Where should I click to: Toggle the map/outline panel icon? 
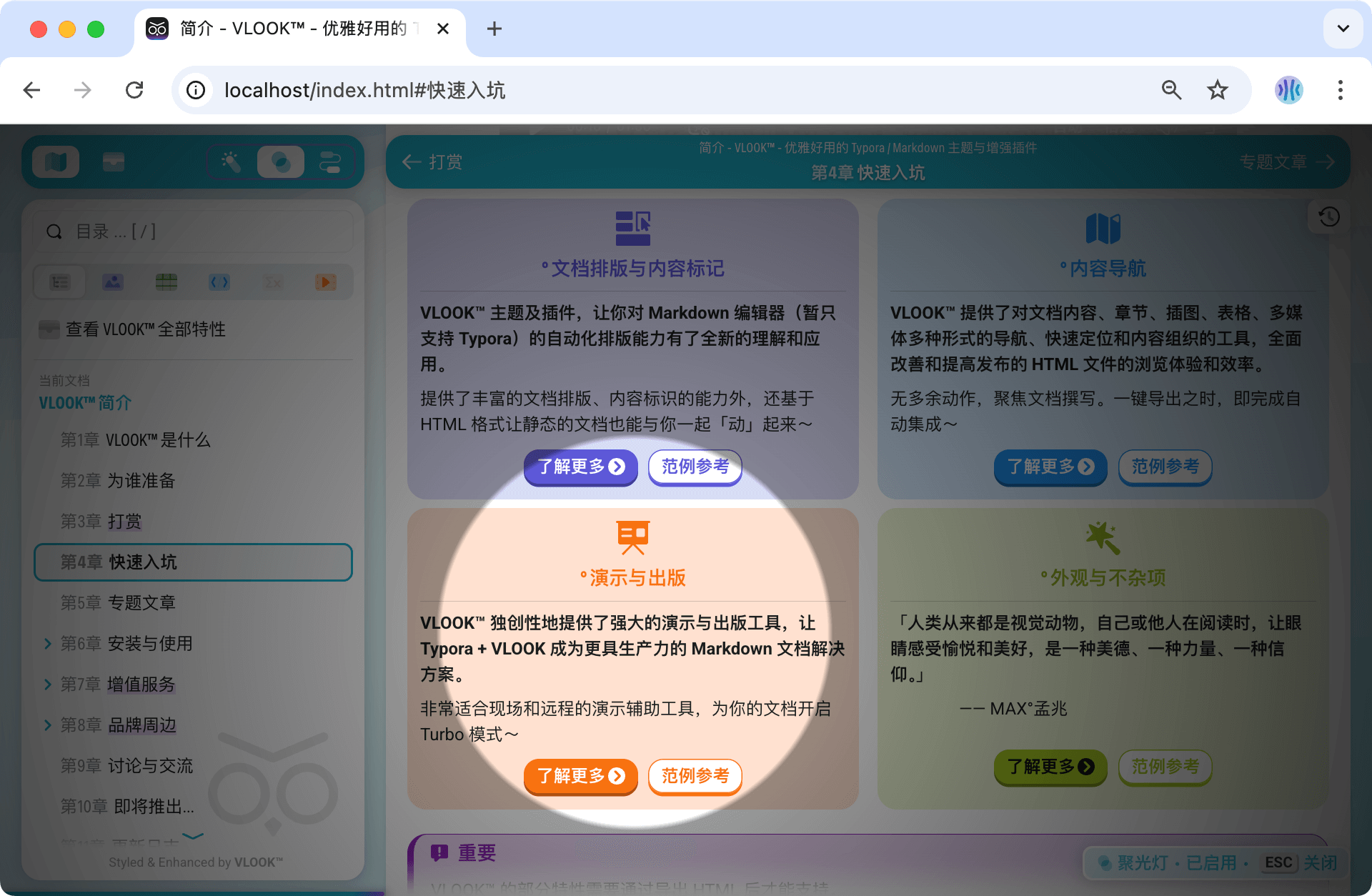pos(56,161)
